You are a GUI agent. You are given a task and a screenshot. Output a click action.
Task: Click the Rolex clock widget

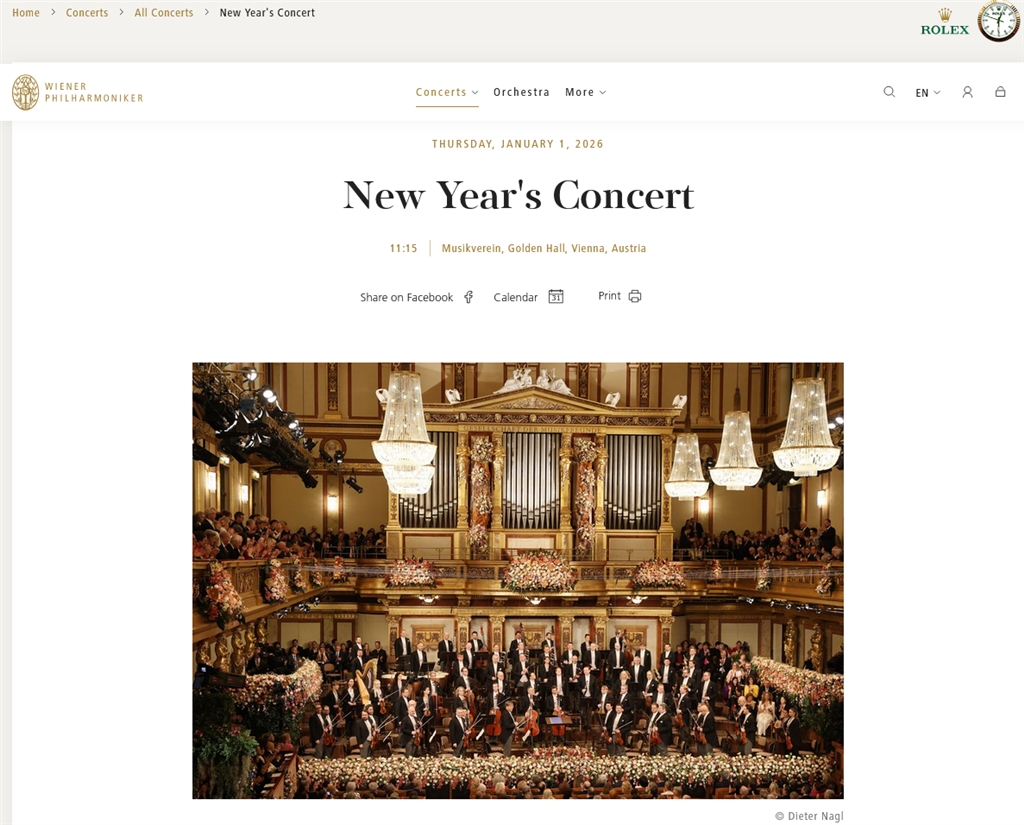pyautogui.click(x=999, y=21)
